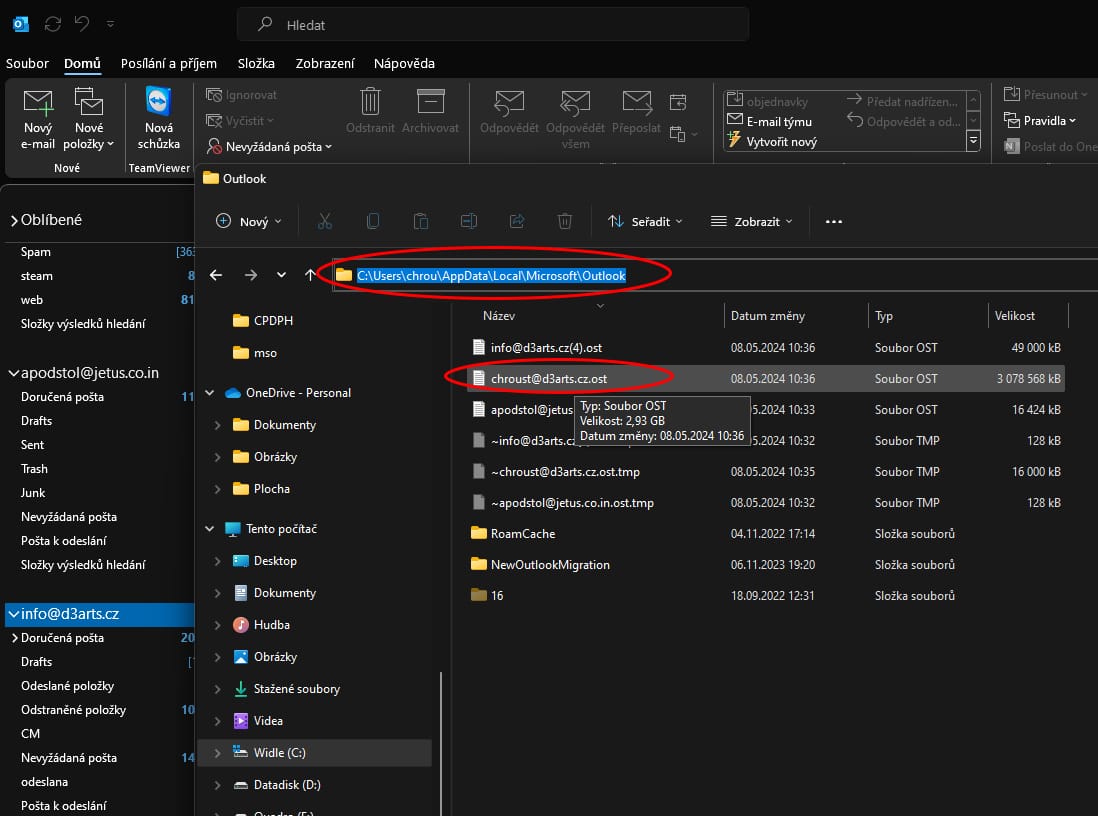The height and width of the screenshot is (816, 1098).
Task: Sort by Název column header
Action: click(x=499, y=316)
